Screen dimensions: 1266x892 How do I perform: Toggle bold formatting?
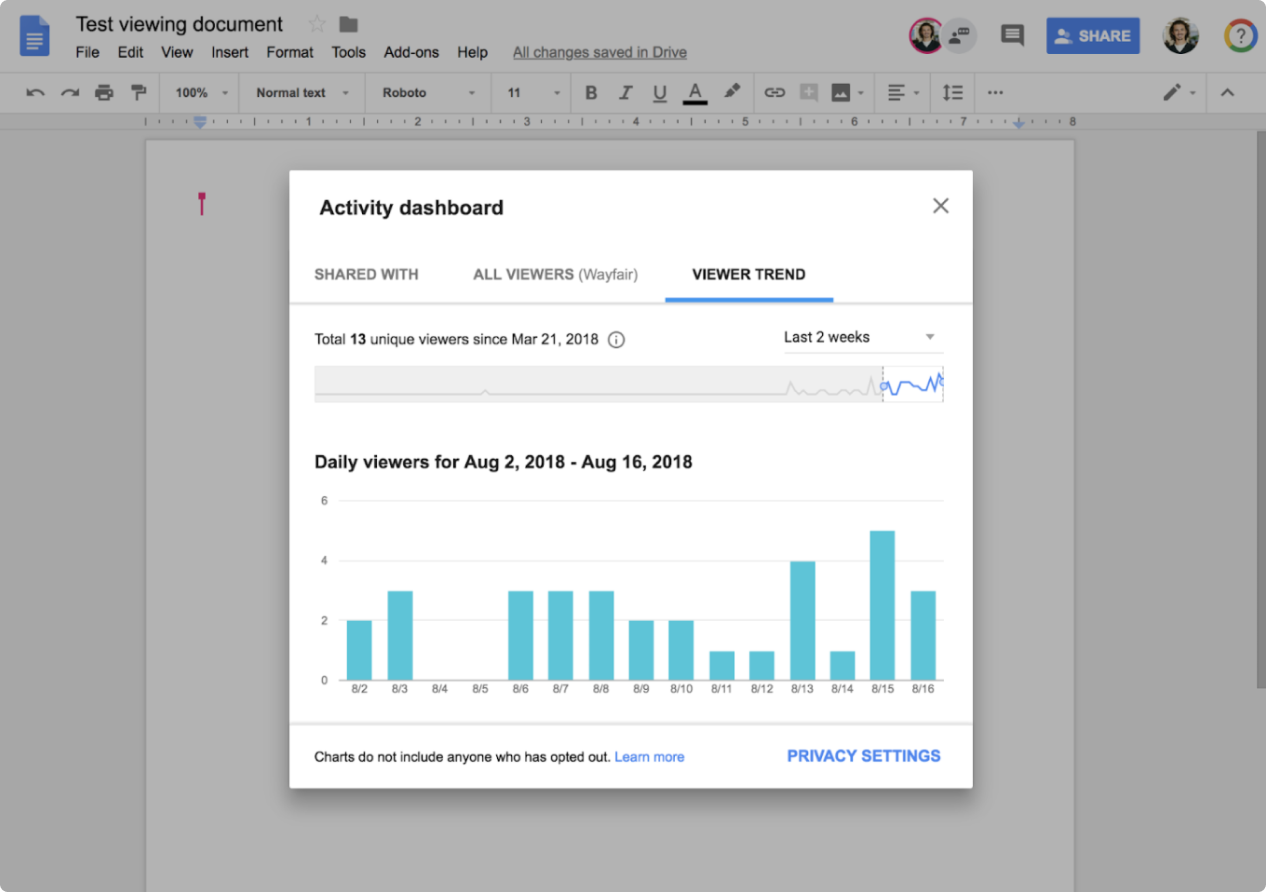[591, 93]
